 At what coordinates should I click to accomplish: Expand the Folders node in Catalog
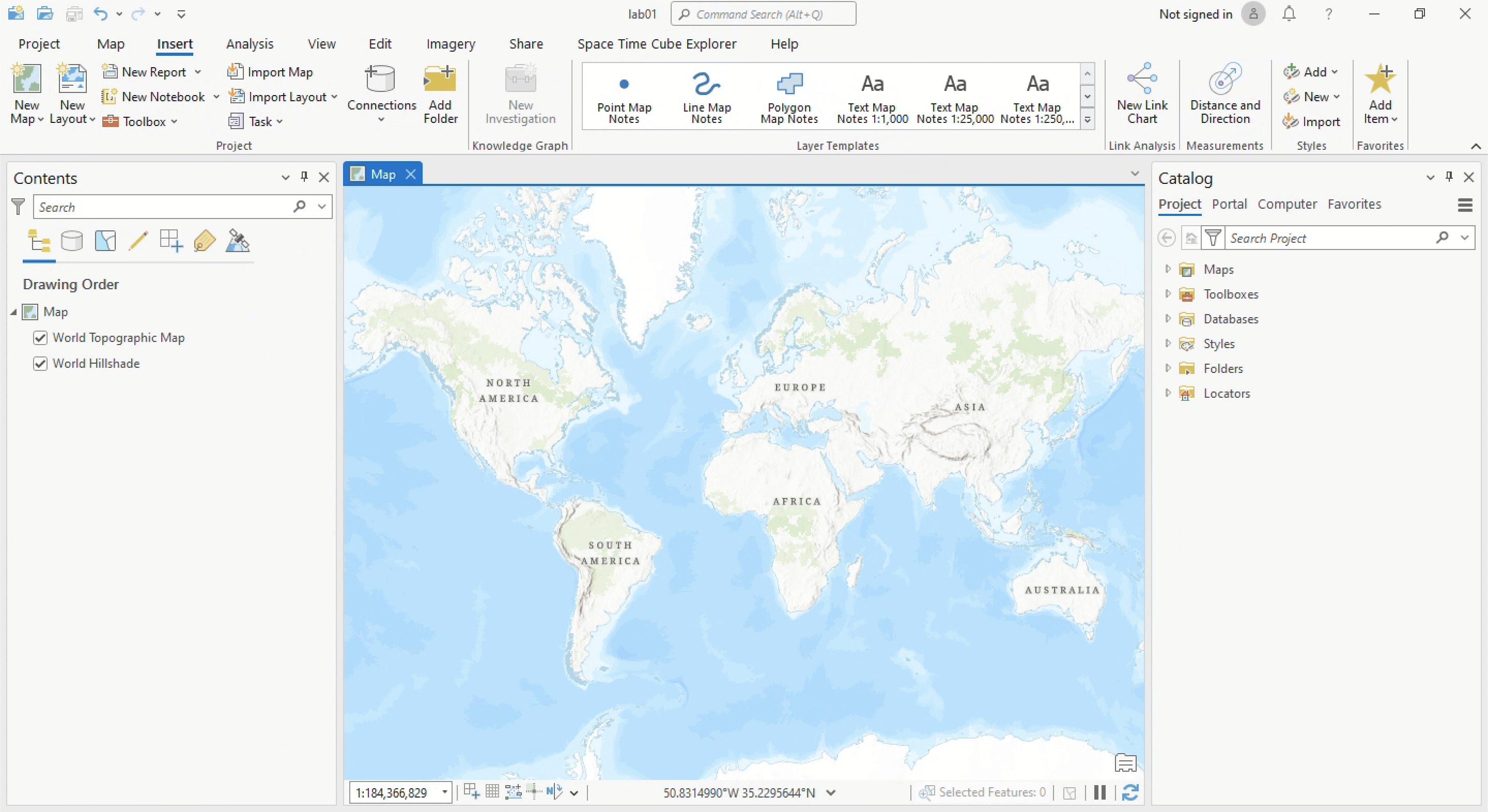[1168, 368]
